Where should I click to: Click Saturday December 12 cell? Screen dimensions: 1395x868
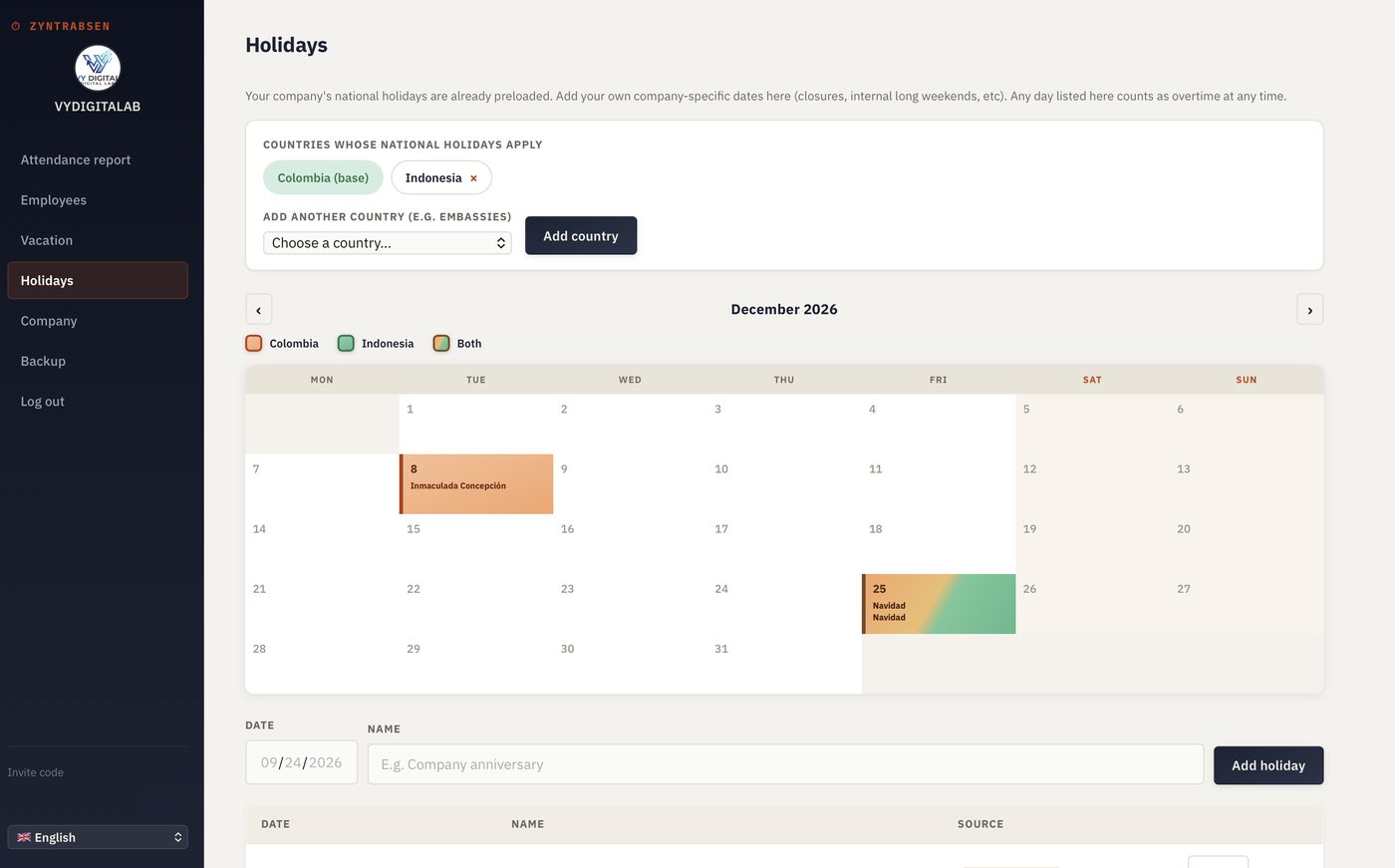pyautogui.click(x=1092, y=484)
